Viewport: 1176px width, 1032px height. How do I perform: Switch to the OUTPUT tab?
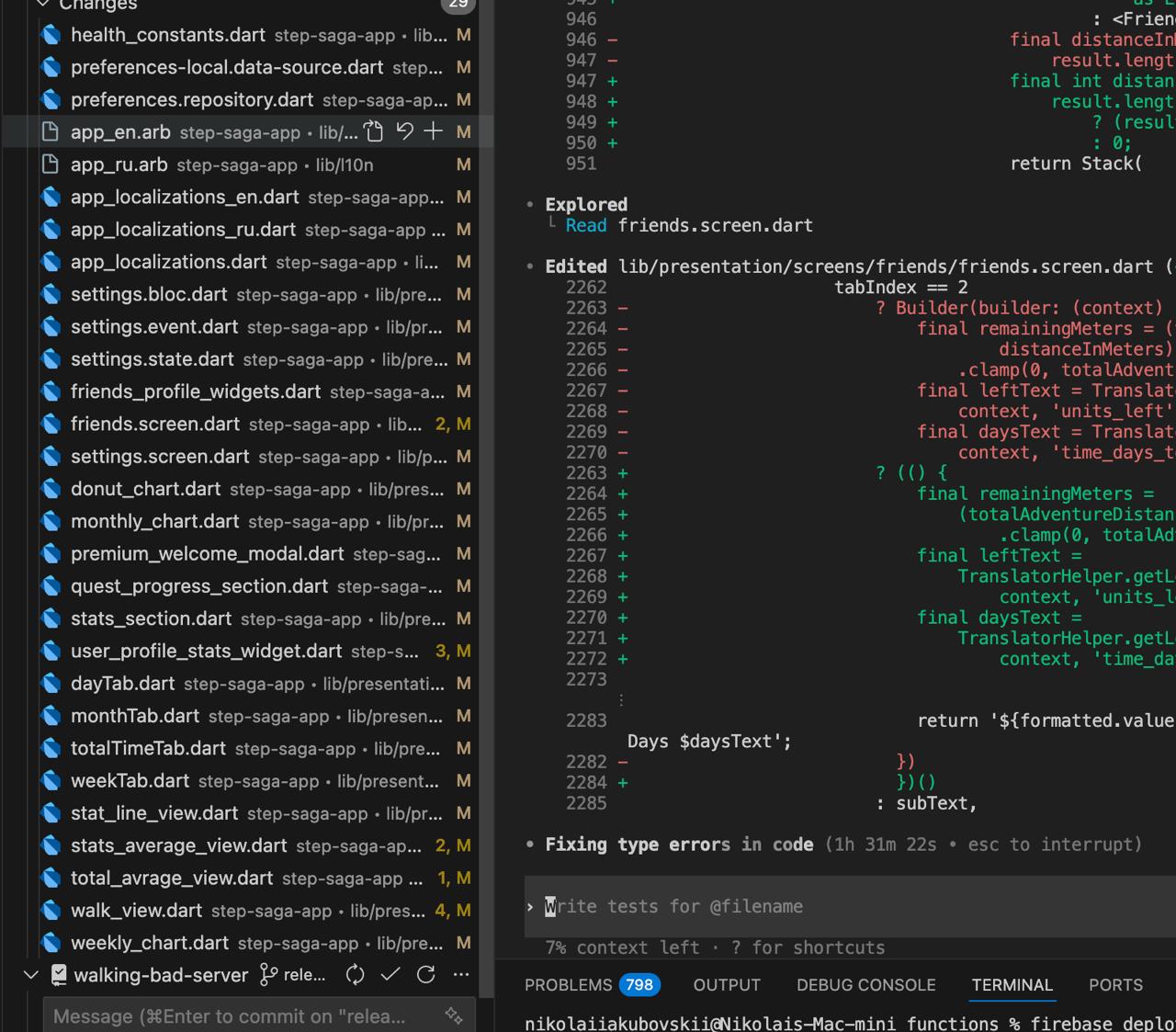[727, 985]
